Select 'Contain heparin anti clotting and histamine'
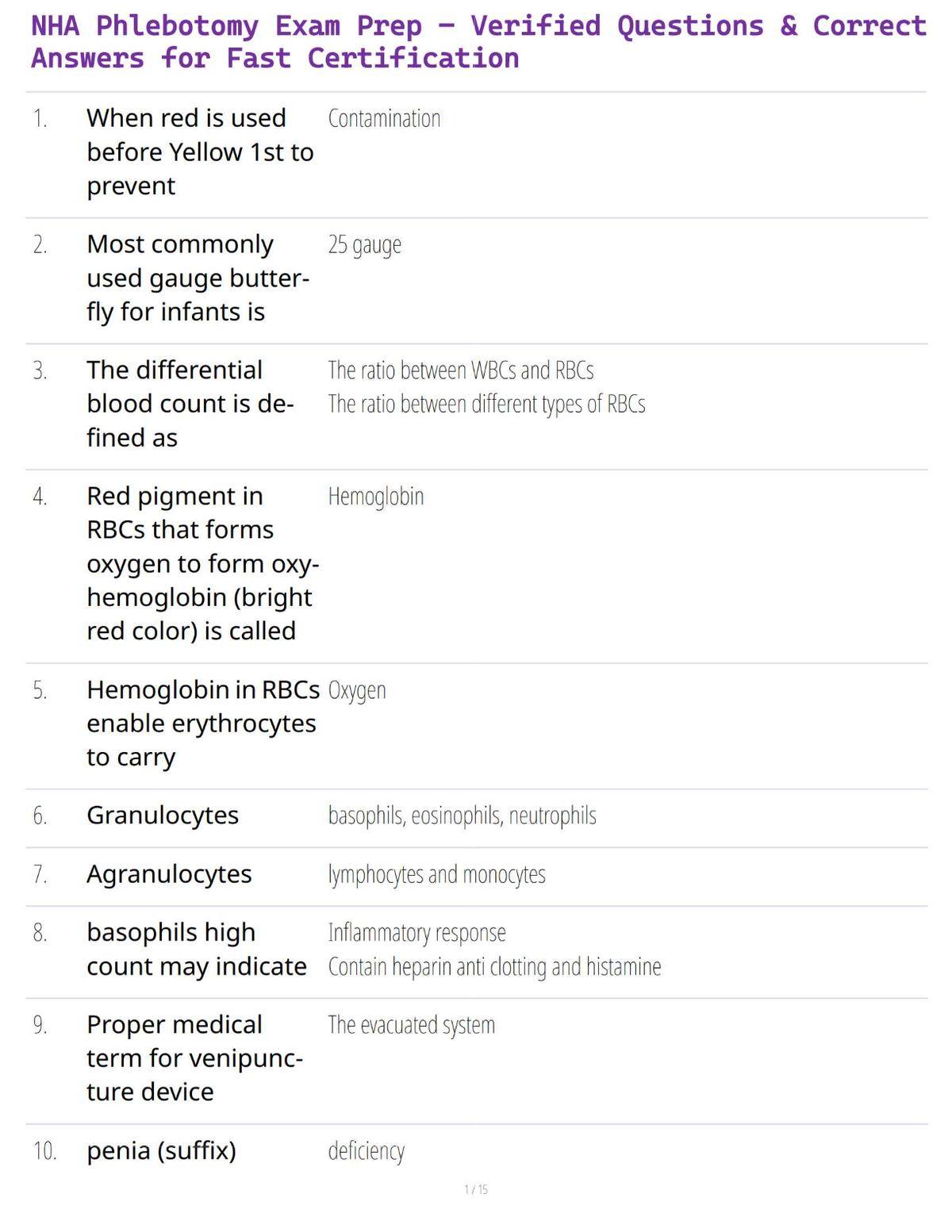This screenshot has width=952, height=1232. click(494, 967)
